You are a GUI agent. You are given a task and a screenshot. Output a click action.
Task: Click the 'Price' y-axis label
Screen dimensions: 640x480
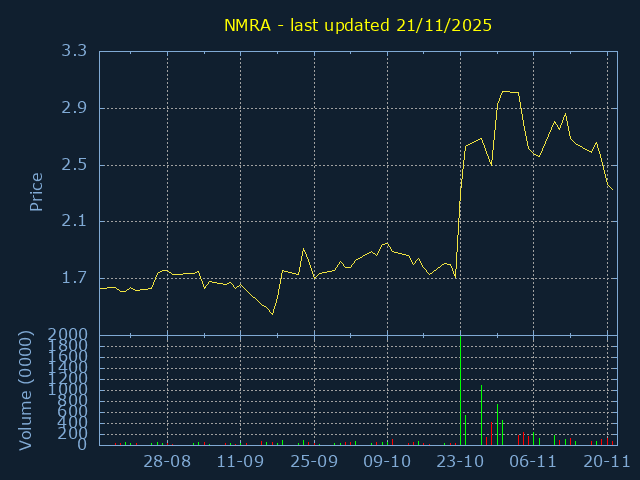(36, 192)
